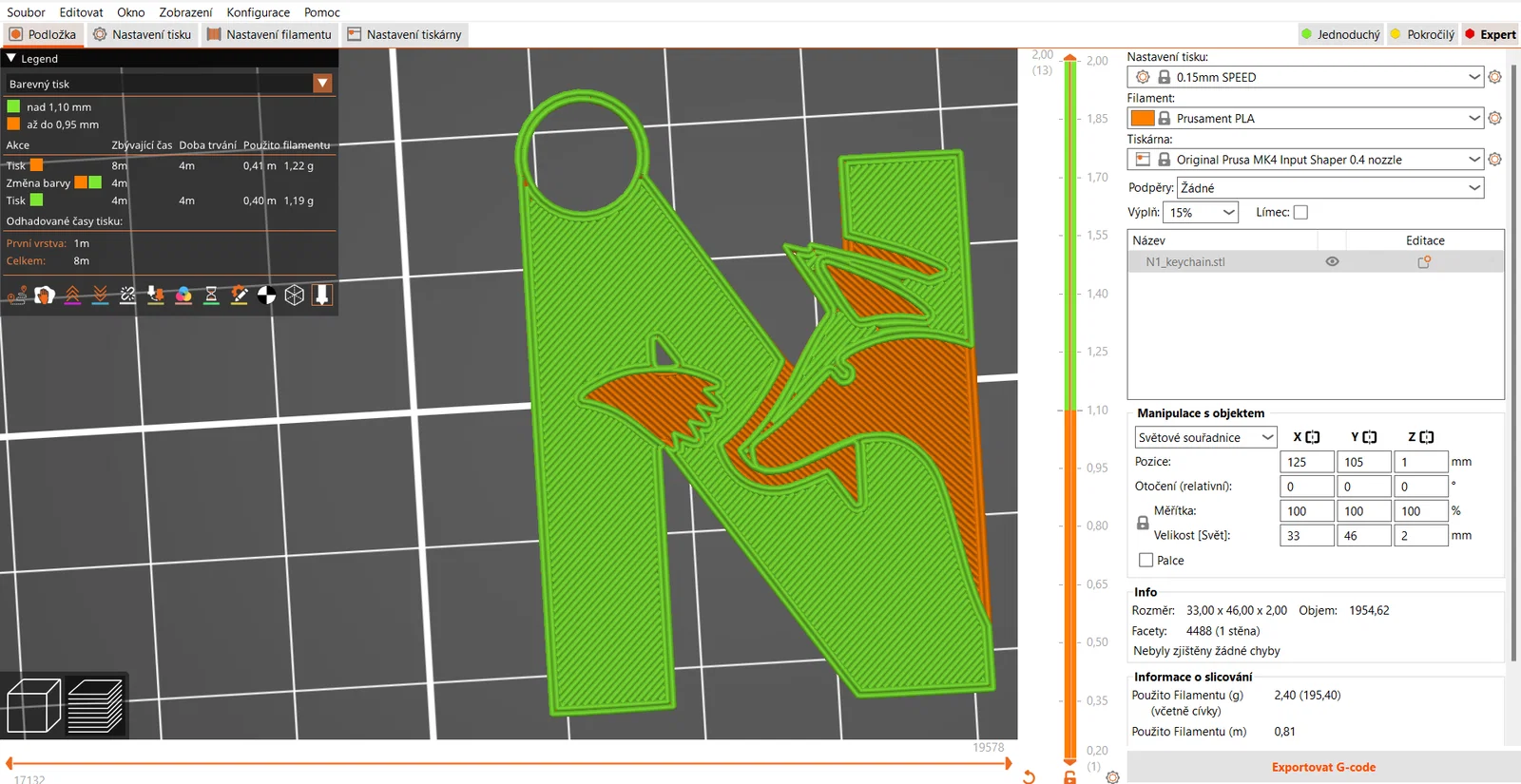The height and width of the screenshot is (784, 1521).
Task: Toggle color changes rainbow circles icon
Action: [x=183, y=296]
